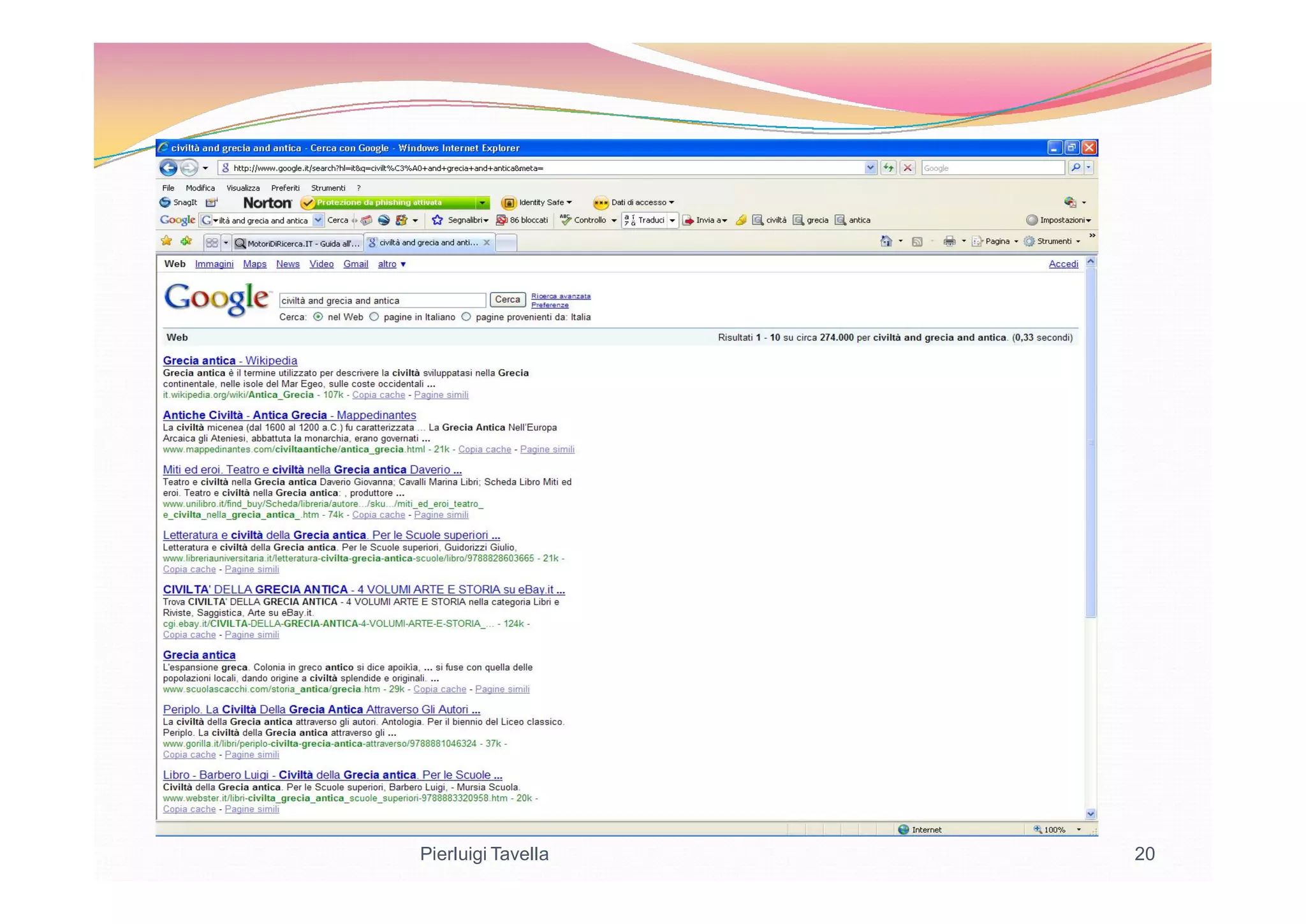Expand the Norton phishing protection dropdown
The width and height of the screenshot is (1306, 924).
[x=483, y=203]
